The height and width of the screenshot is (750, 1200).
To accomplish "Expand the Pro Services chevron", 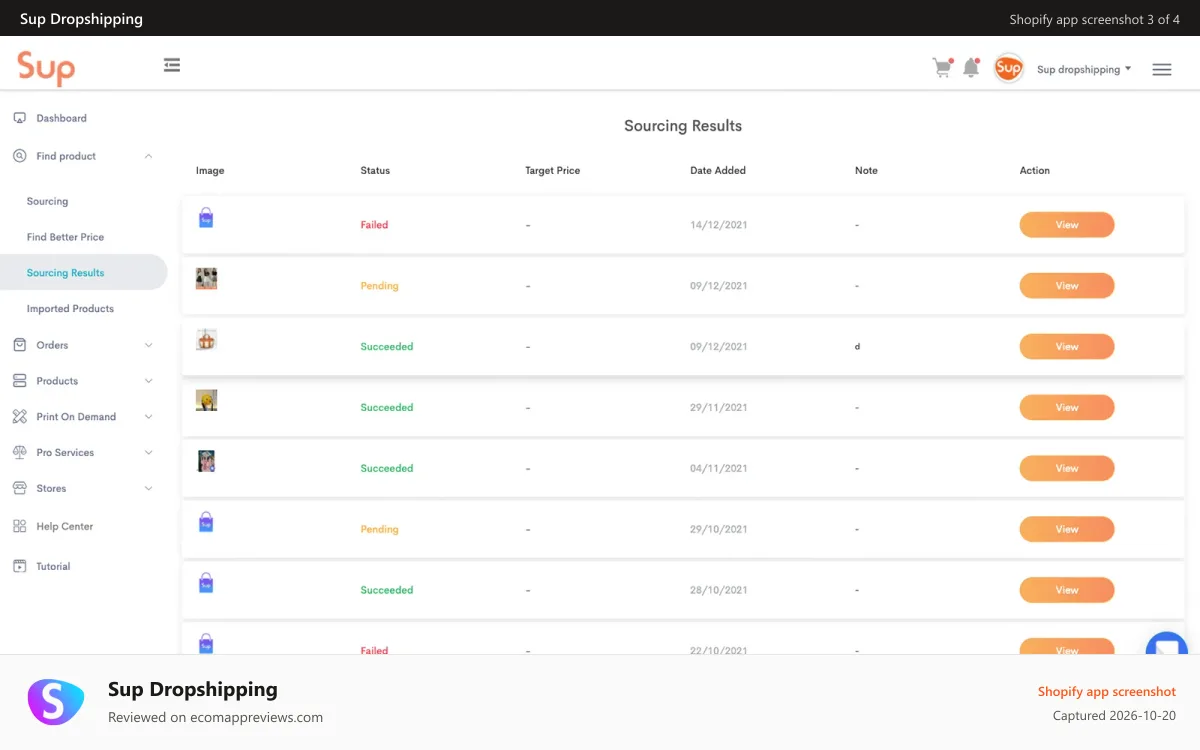I will click(x=148, y=453).
